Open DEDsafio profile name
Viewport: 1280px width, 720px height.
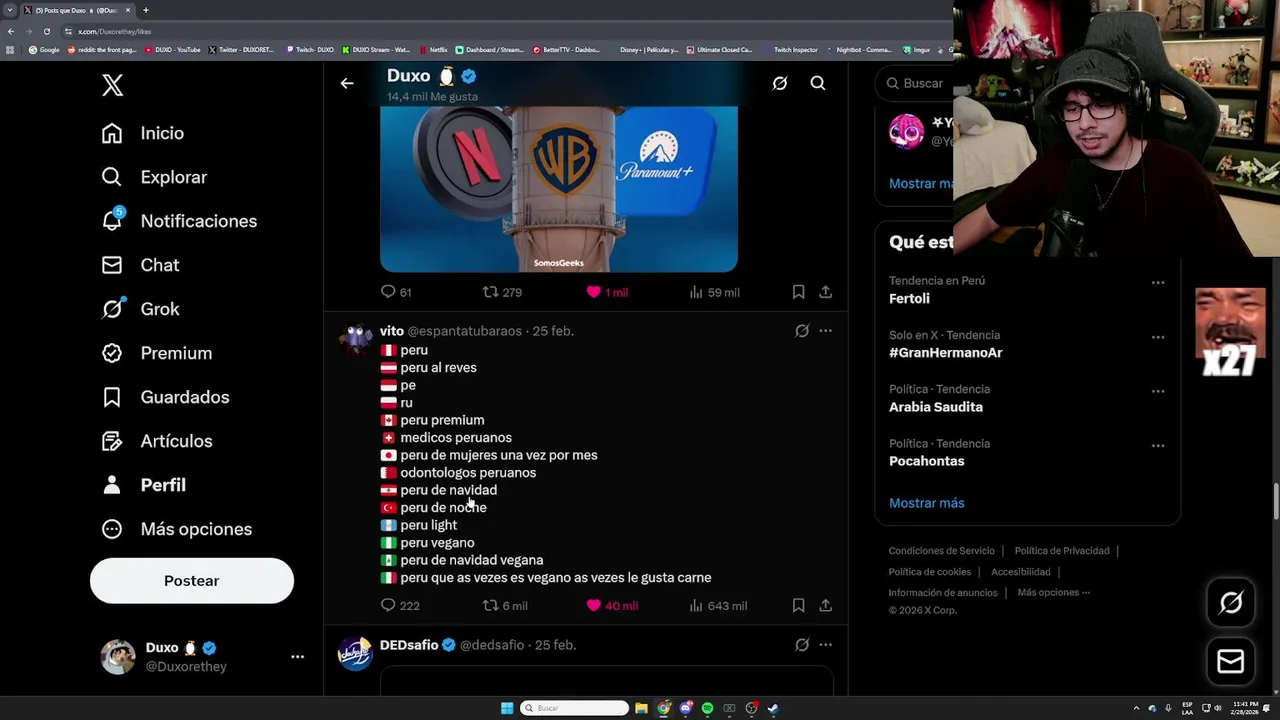[409, 645]
